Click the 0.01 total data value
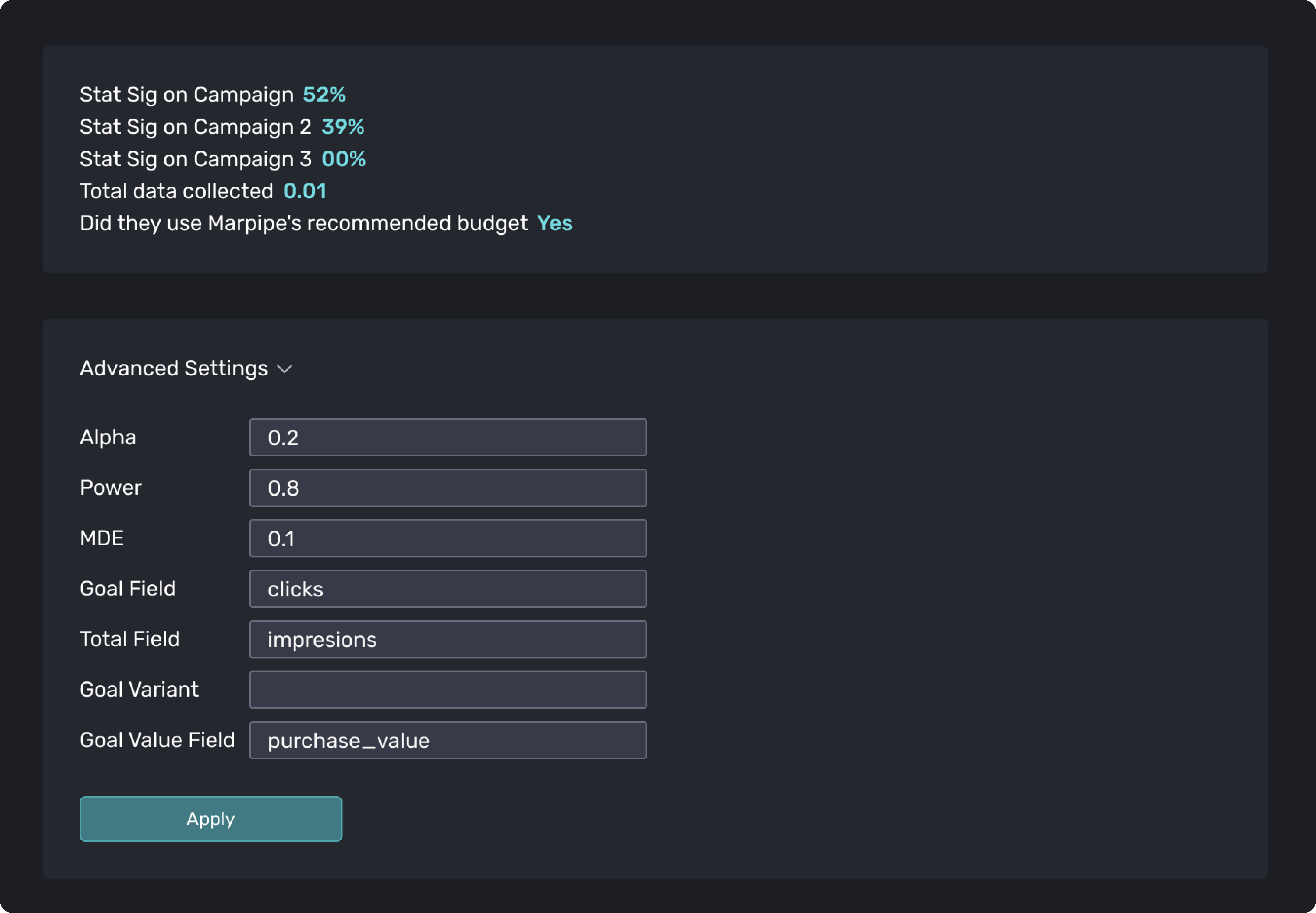This screenshot has height=913, width=1316. 305,191
